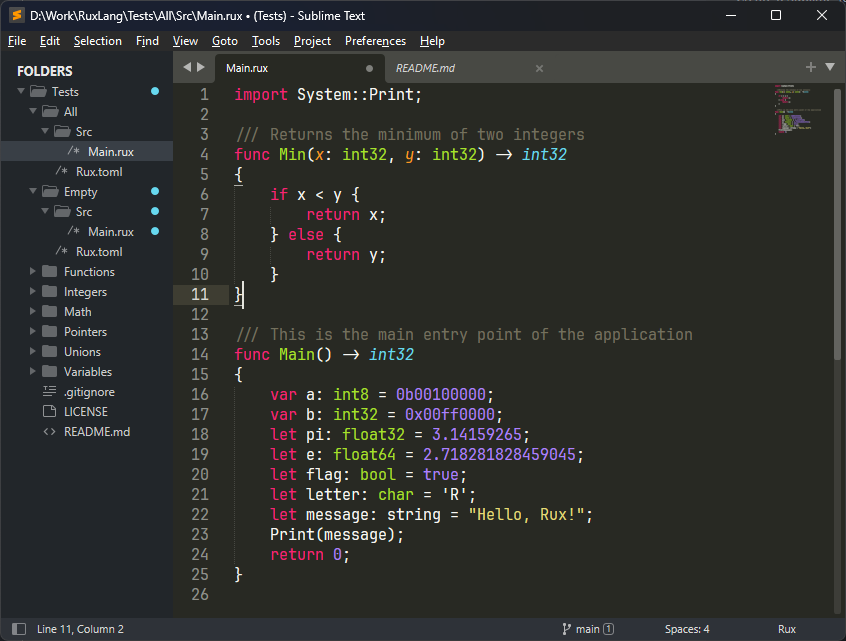
Task: Collapse the Tests folder arrow
Action: pyautogui.click(x=21, y=91)
